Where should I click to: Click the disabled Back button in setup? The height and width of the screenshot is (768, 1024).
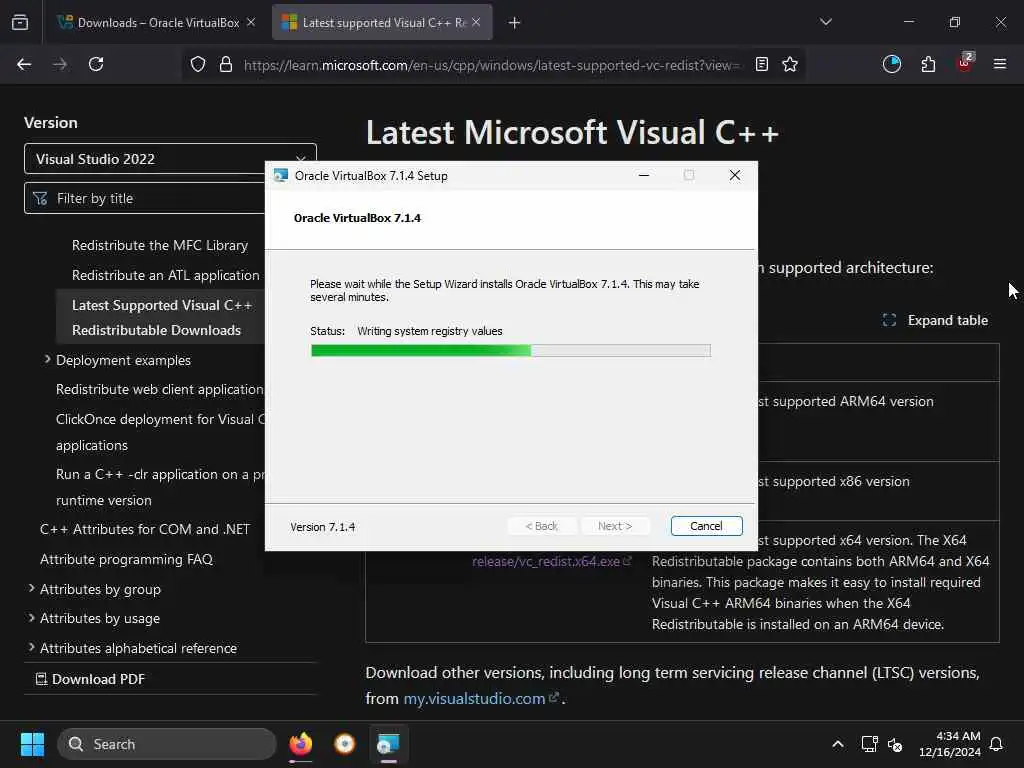541,526
